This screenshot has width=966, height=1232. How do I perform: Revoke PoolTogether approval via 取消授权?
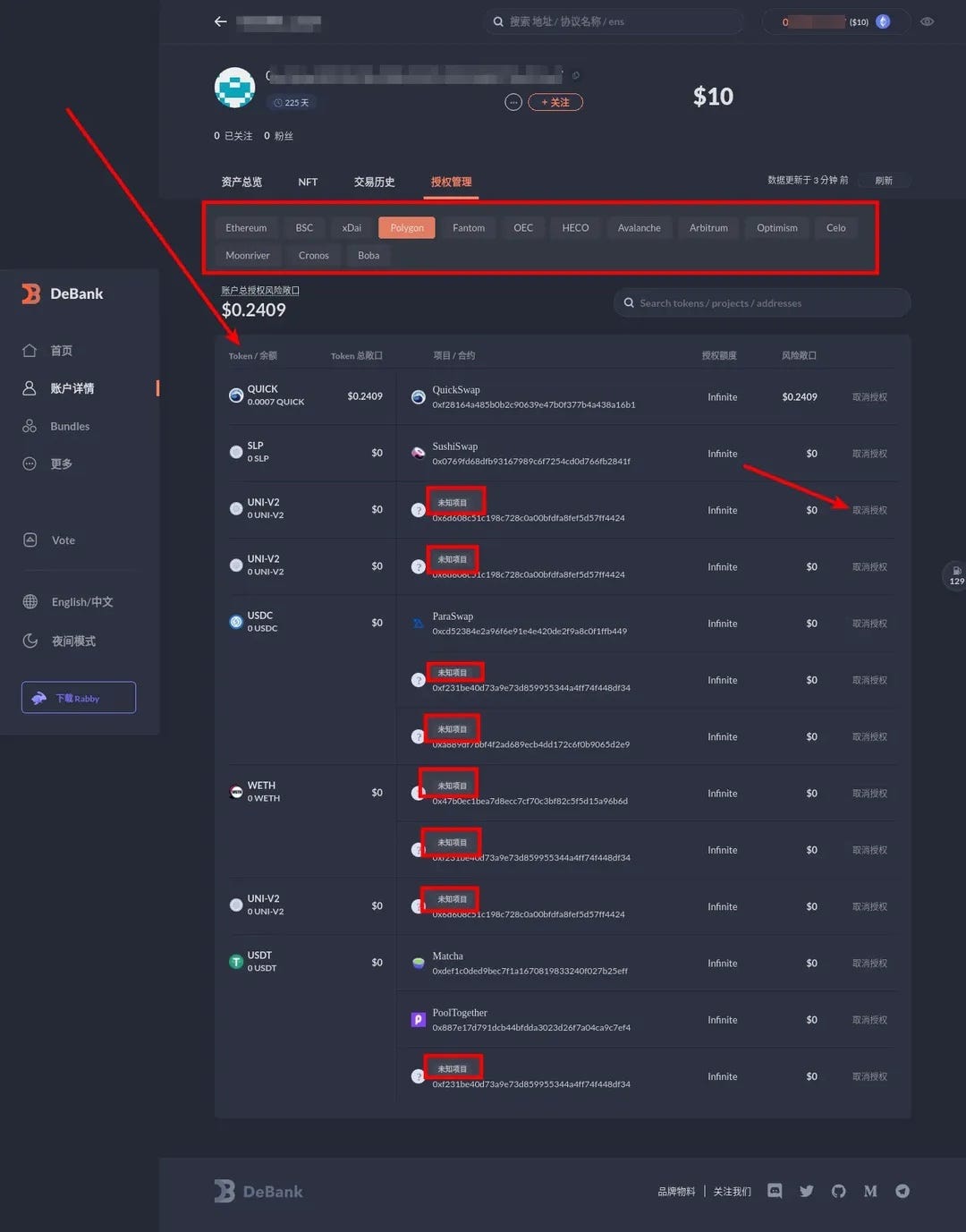click(x=869, y=1020)
